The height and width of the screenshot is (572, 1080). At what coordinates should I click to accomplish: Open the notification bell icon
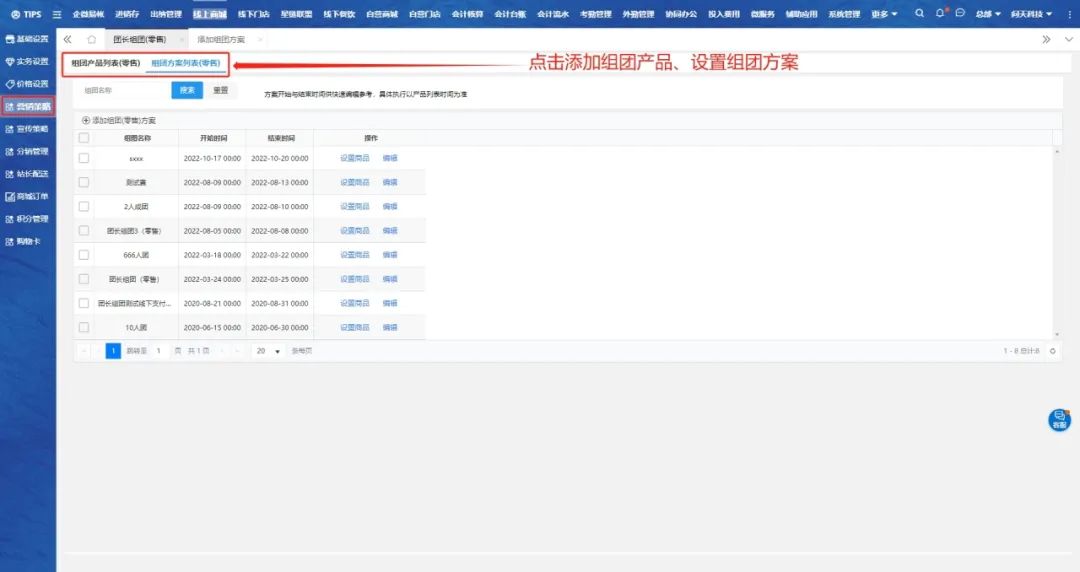(x=942, y=14)
